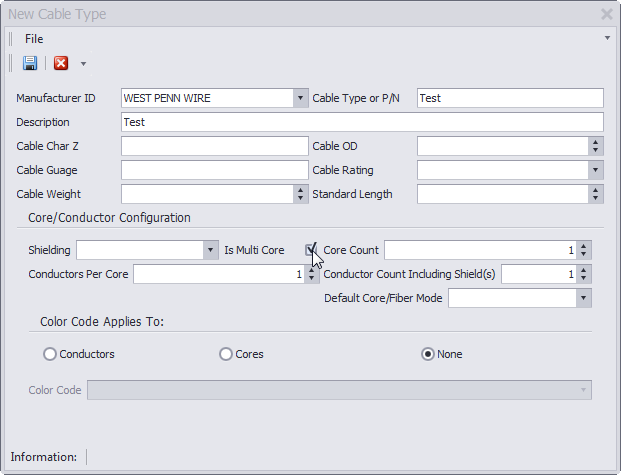Expand the menu bar overflow arrow at right
Viewport: 621px width, 475px height.
coord(607,38)
